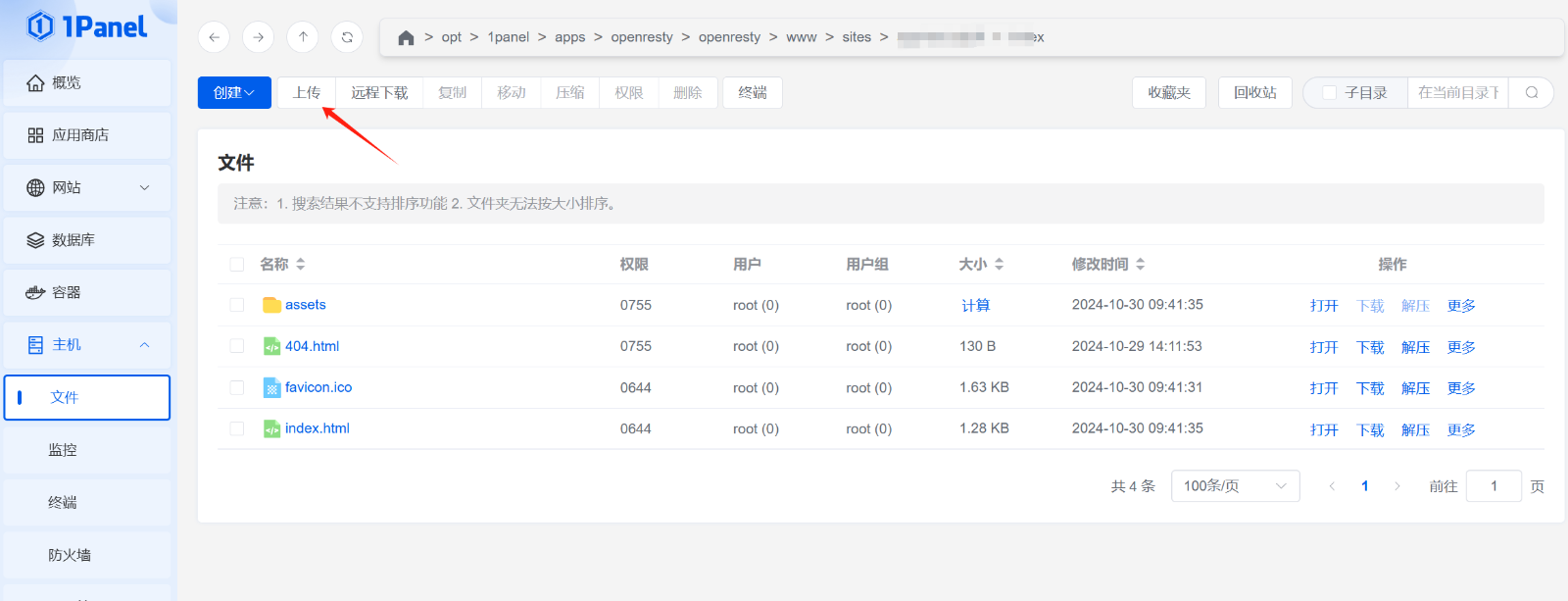Open 更多 options for favicon.ico
The height and width of the screenshot is (601, 1568).
(x=1461, y=388)
